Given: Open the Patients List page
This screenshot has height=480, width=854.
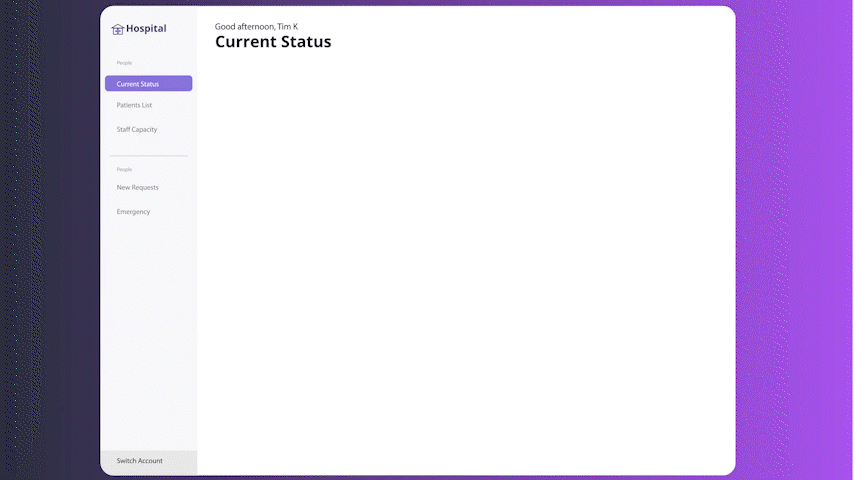Looking at the screenshot, I should pos(134,105).
